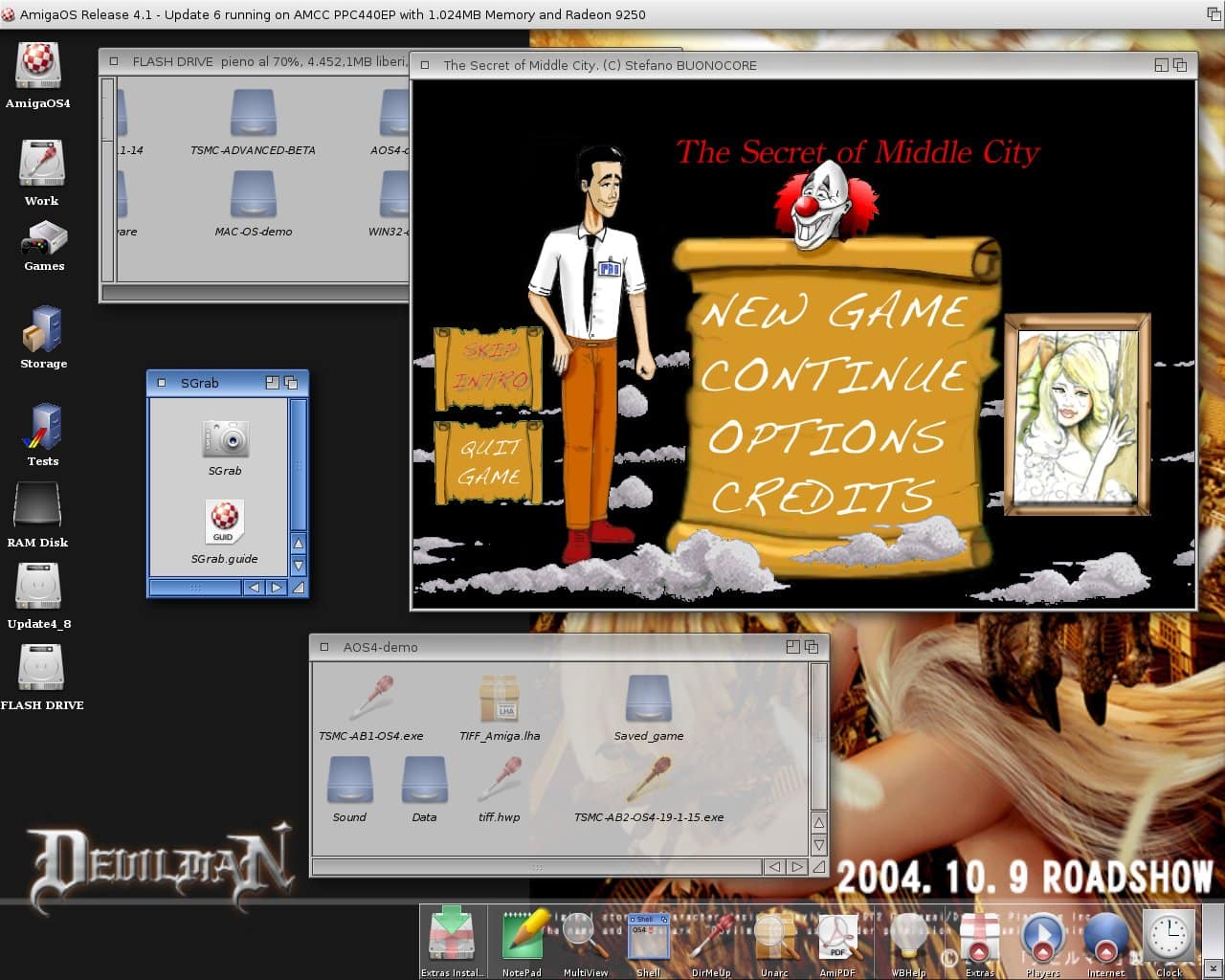Click AOS4-demo window scroll up arrow
This screenshot has height=980, width=1225.
819,823
